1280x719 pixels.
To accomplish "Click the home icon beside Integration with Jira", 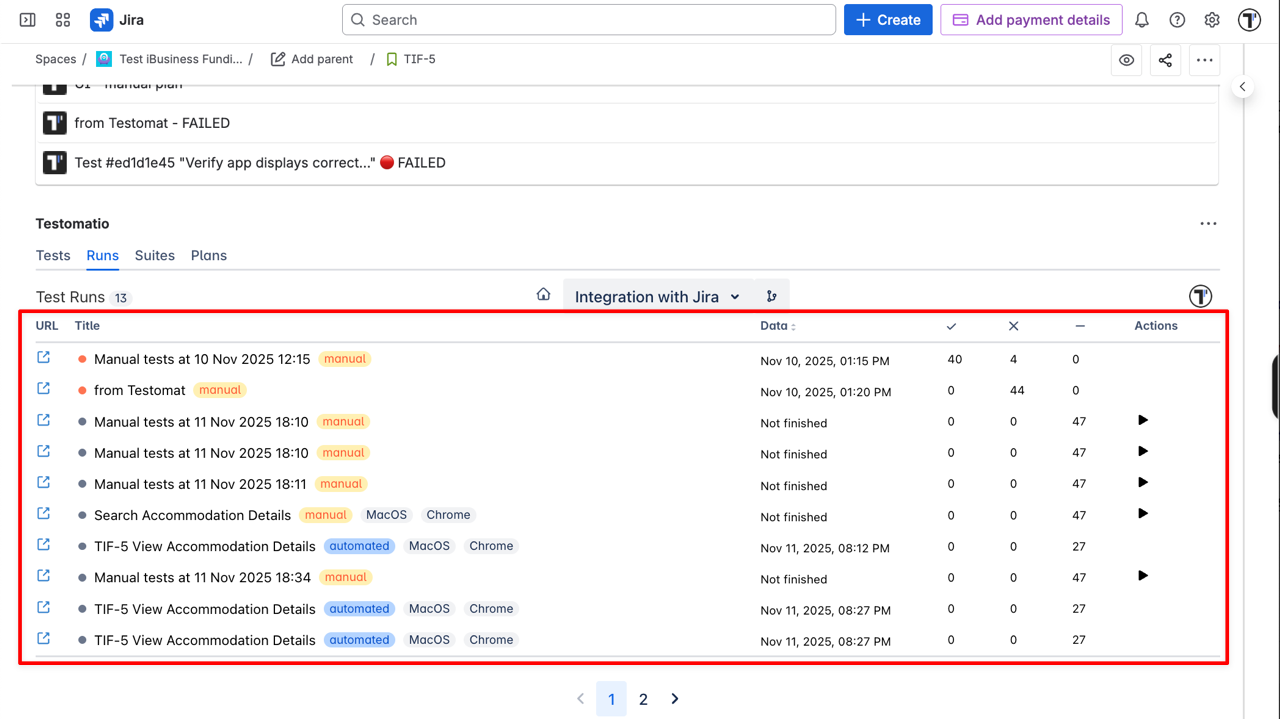I will coord(543,295).
